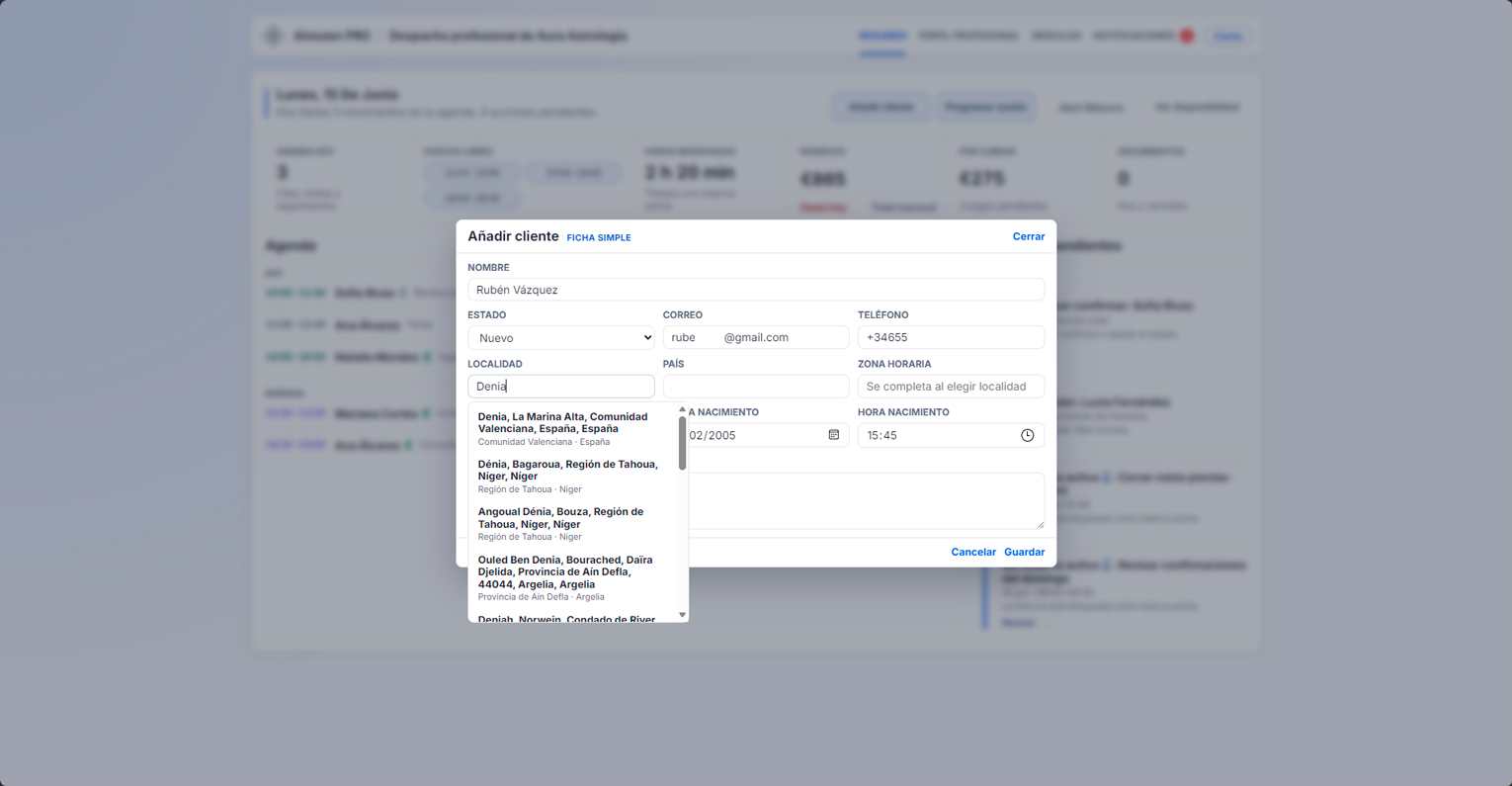Image resolution: width=1512 pixels, height=786 pixels.
Task: Open the Estado dropdown showing Nuevo
Action: tap(561, 338)
